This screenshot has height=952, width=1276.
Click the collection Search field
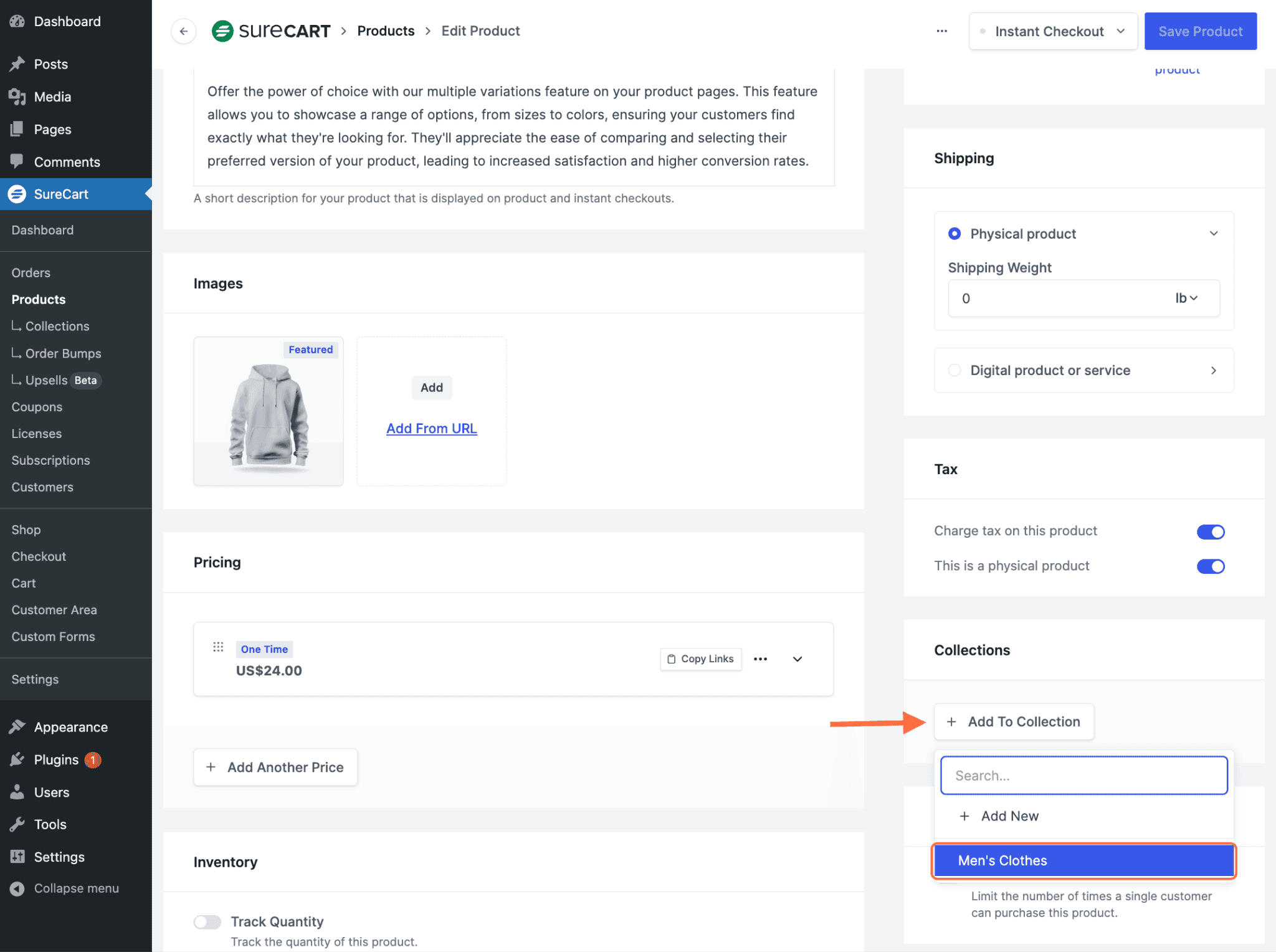pos(1083,776)
